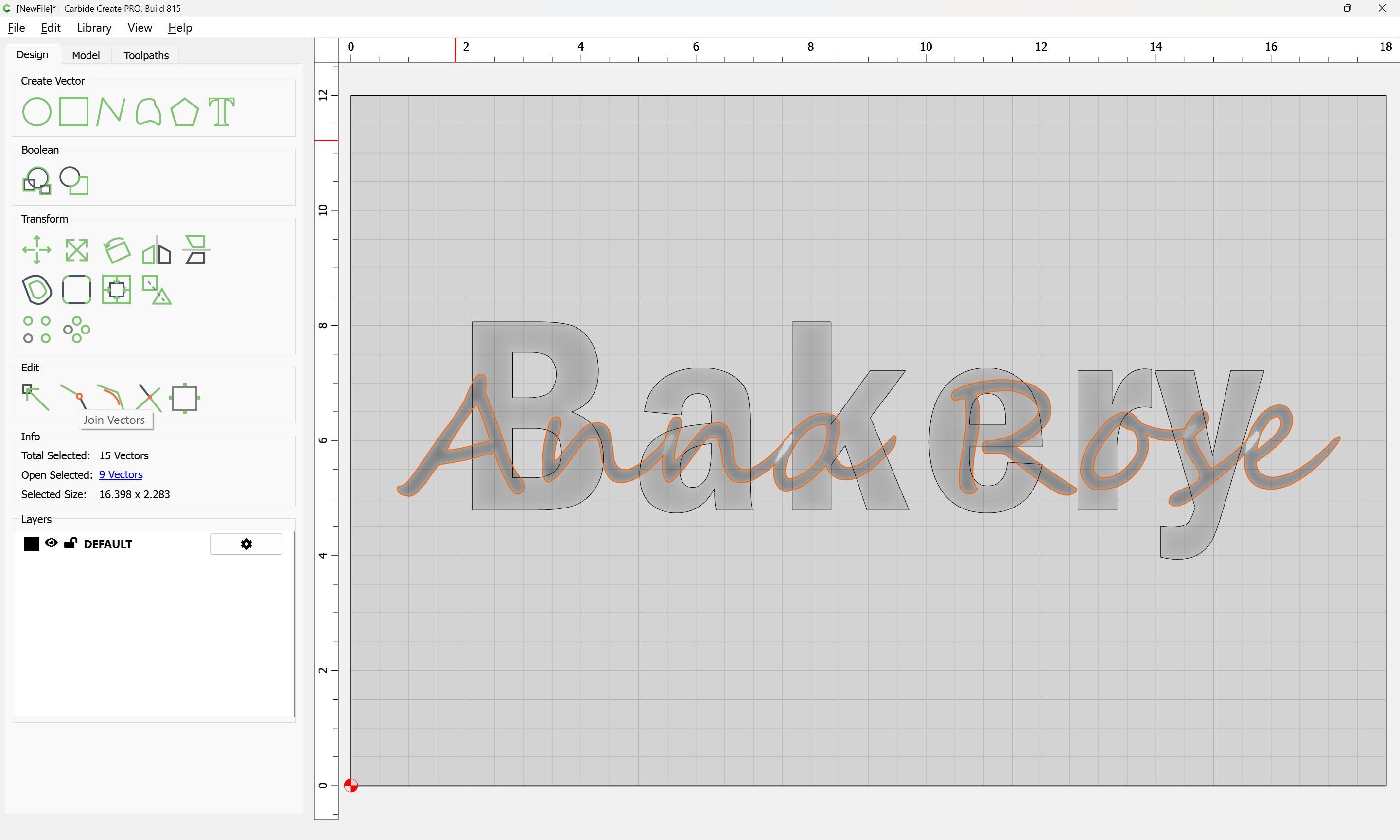The height and width of the screenshot is (840, 1400).
Task: Toggle the DEFAULT layer lock
Action: click(x=70, y=543)
